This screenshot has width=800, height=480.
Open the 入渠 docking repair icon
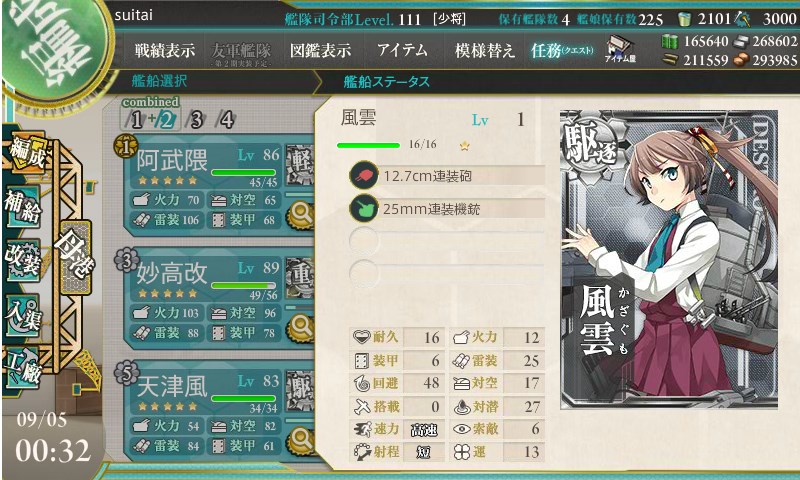coord(23,314)
